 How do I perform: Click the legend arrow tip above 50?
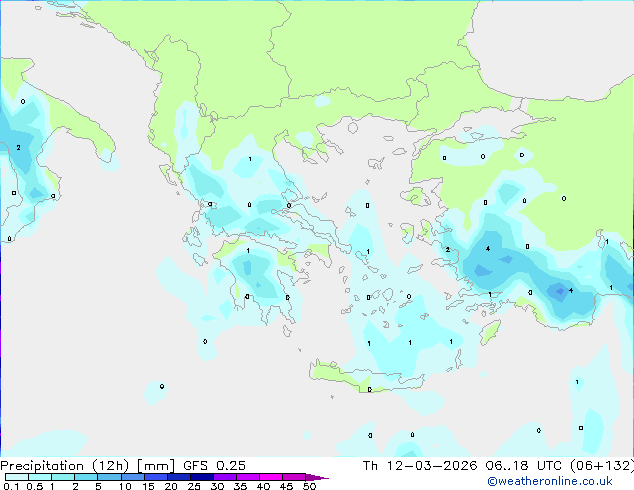(x=317, y=477)
